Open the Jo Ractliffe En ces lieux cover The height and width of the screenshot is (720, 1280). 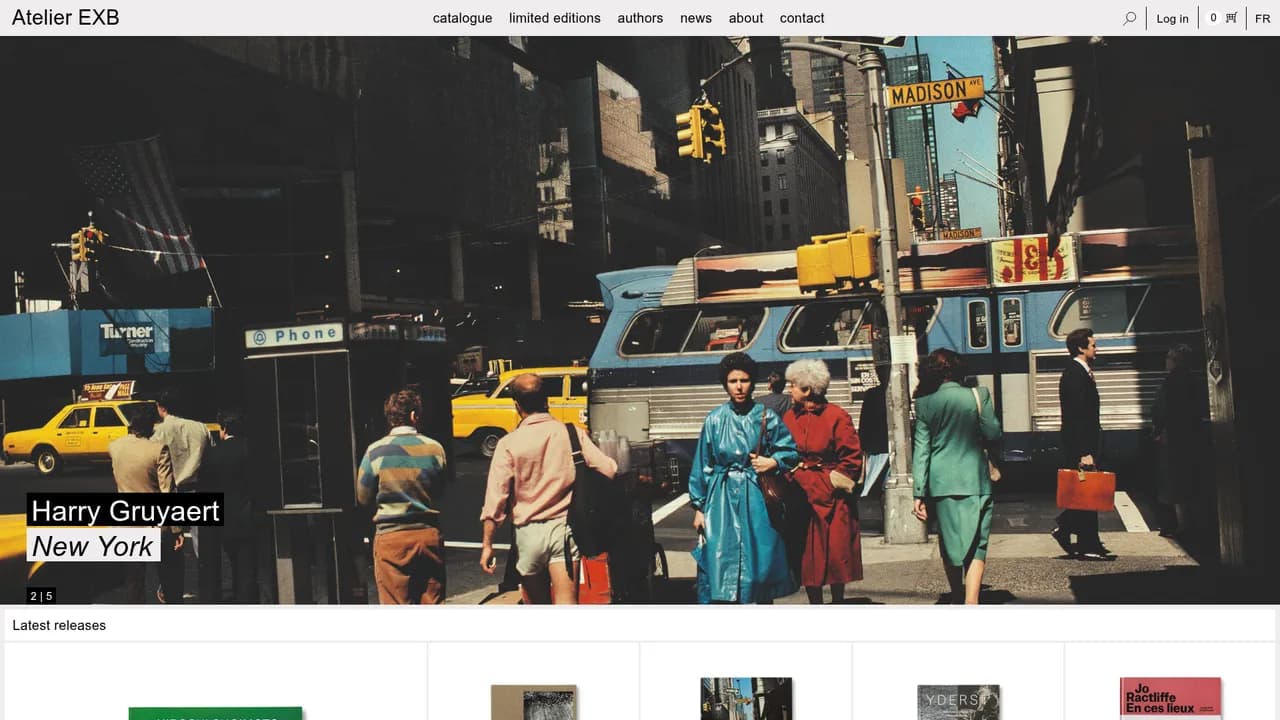tap(1170, 699)
